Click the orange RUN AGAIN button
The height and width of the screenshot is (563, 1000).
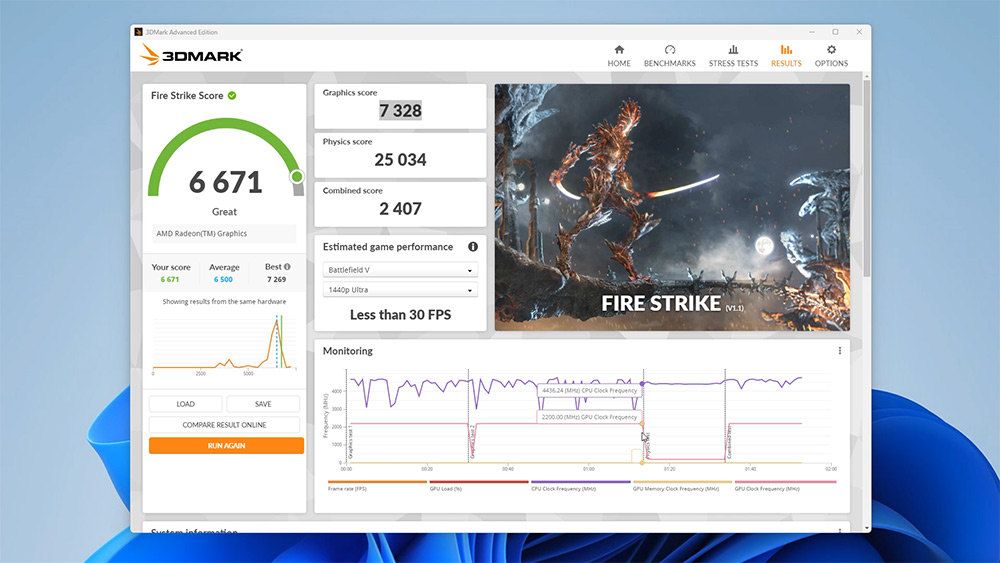[226, 446]
